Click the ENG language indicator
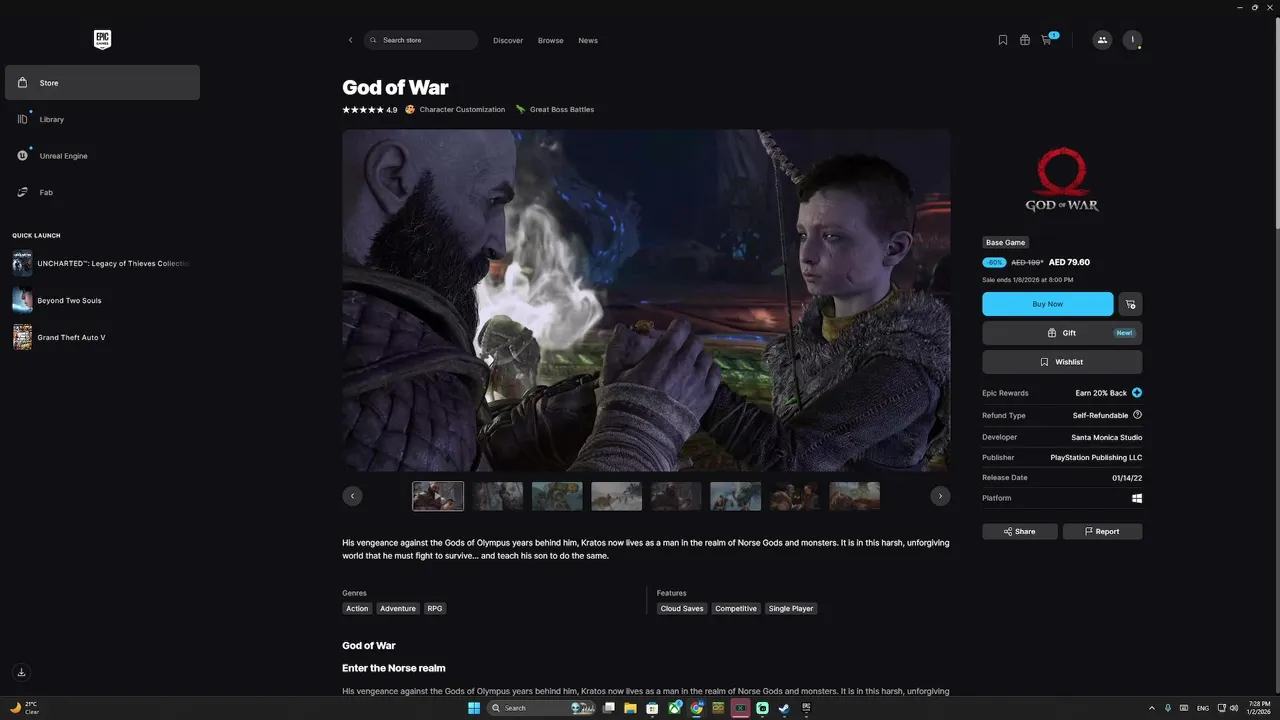The height and width of the screenshot is (720, 1280). pyautogui.click(x=1203, y=708)
